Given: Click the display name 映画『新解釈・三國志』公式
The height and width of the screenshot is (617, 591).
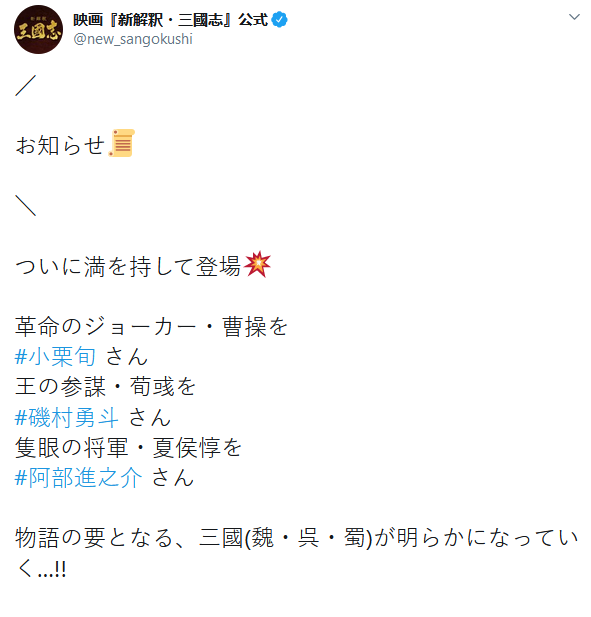Looking at the screenshot, I should click(x=171, y=20).
